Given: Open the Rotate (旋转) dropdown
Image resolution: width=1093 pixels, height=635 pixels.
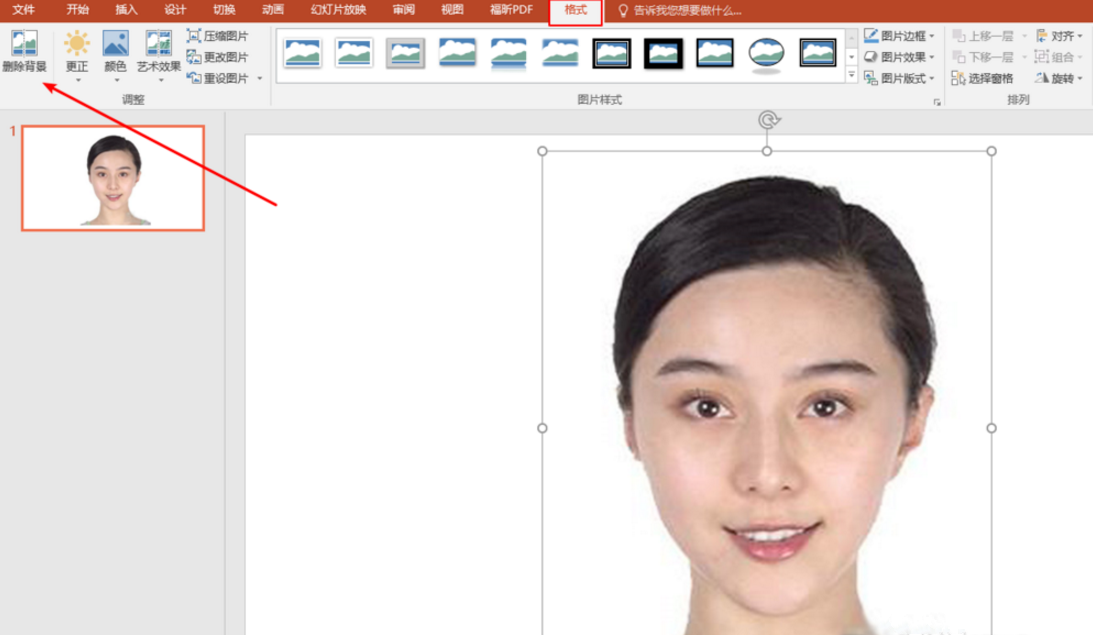Looking at the screenshot, I should pos(1059,78).
